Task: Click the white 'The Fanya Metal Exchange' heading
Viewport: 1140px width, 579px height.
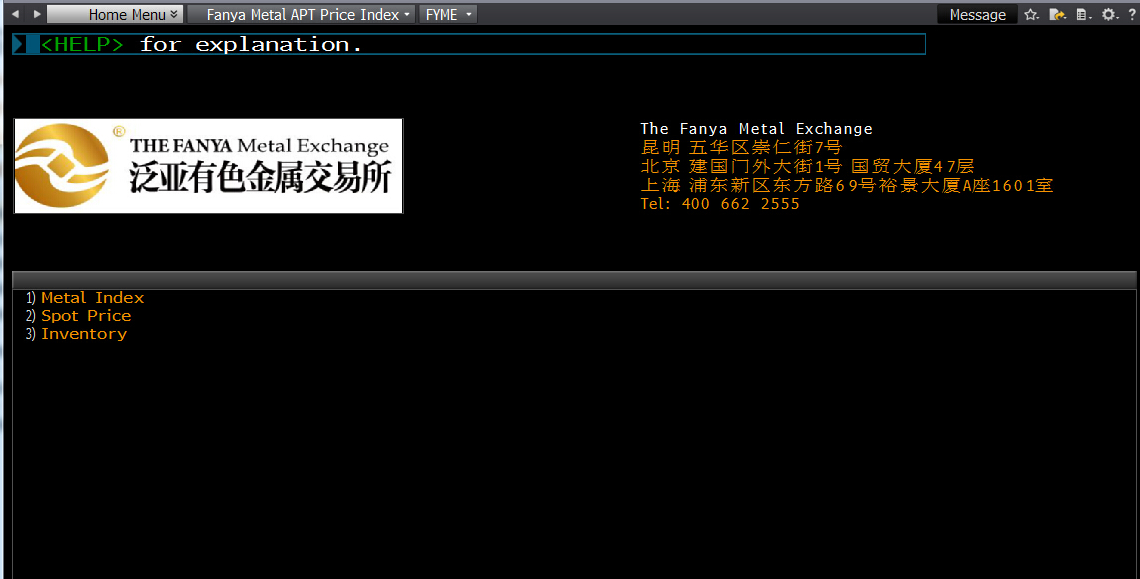Action: tap(756, 129)
